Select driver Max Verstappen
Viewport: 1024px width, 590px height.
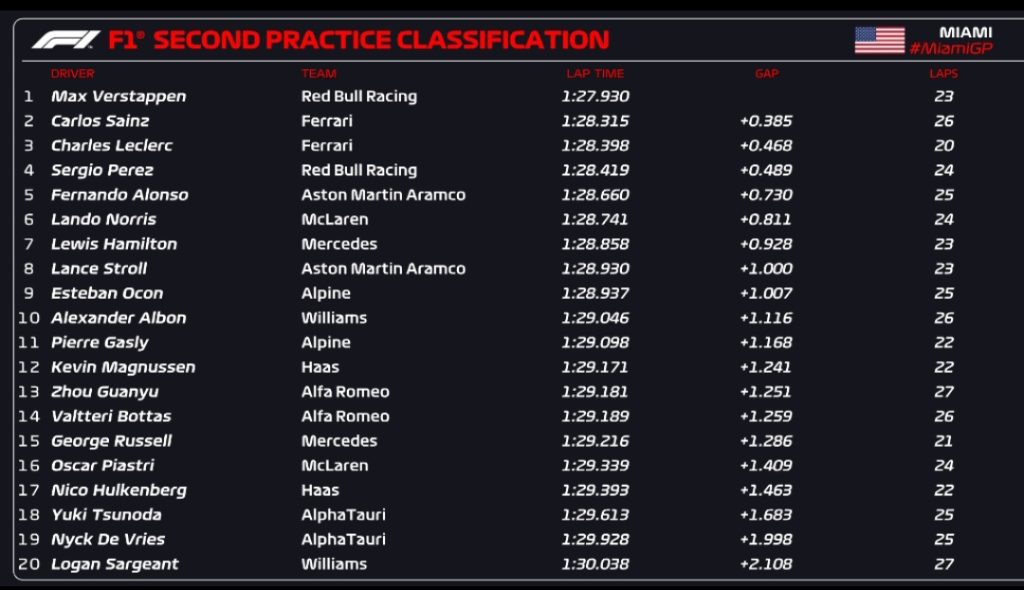tap(118, 96)
